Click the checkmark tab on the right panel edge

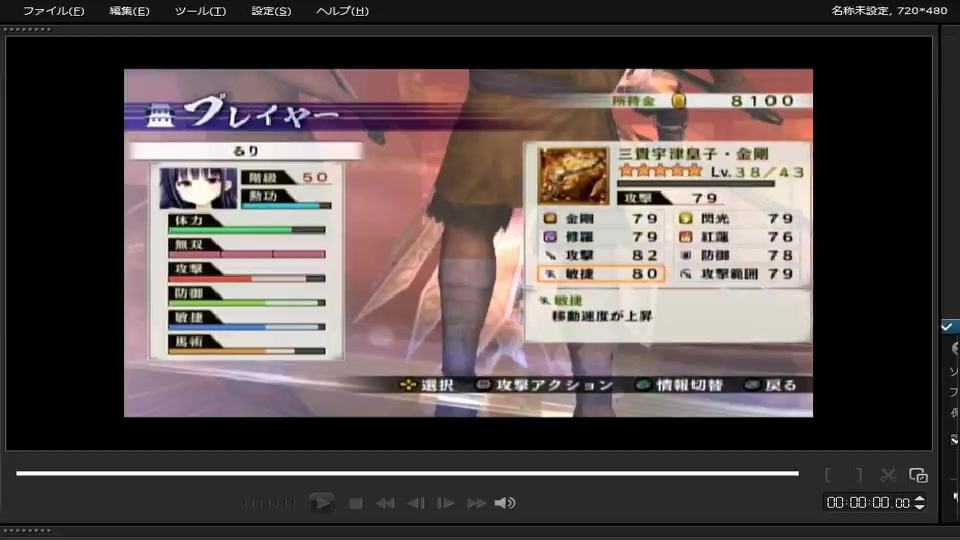click(x=949, y=327)
